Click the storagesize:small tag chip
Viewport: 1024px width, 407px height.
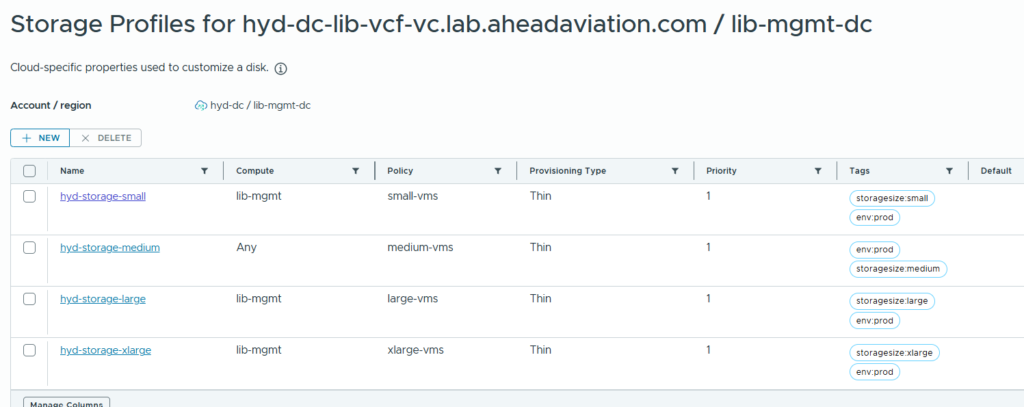(892, 198)
